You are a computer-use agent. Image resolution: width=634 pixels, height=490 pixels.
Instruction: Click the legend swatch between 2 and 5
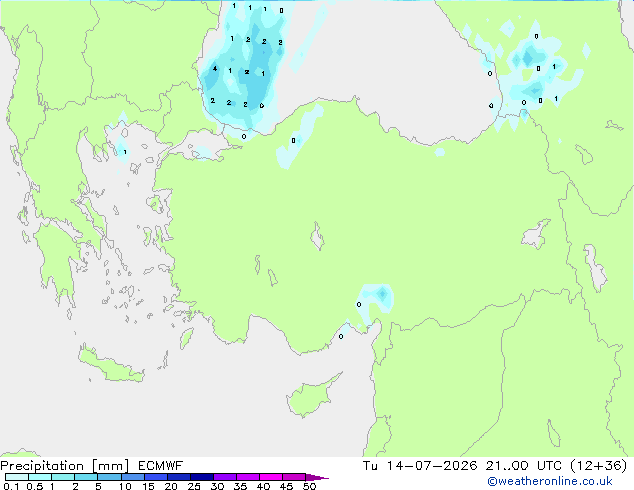[x=86, y=477]
